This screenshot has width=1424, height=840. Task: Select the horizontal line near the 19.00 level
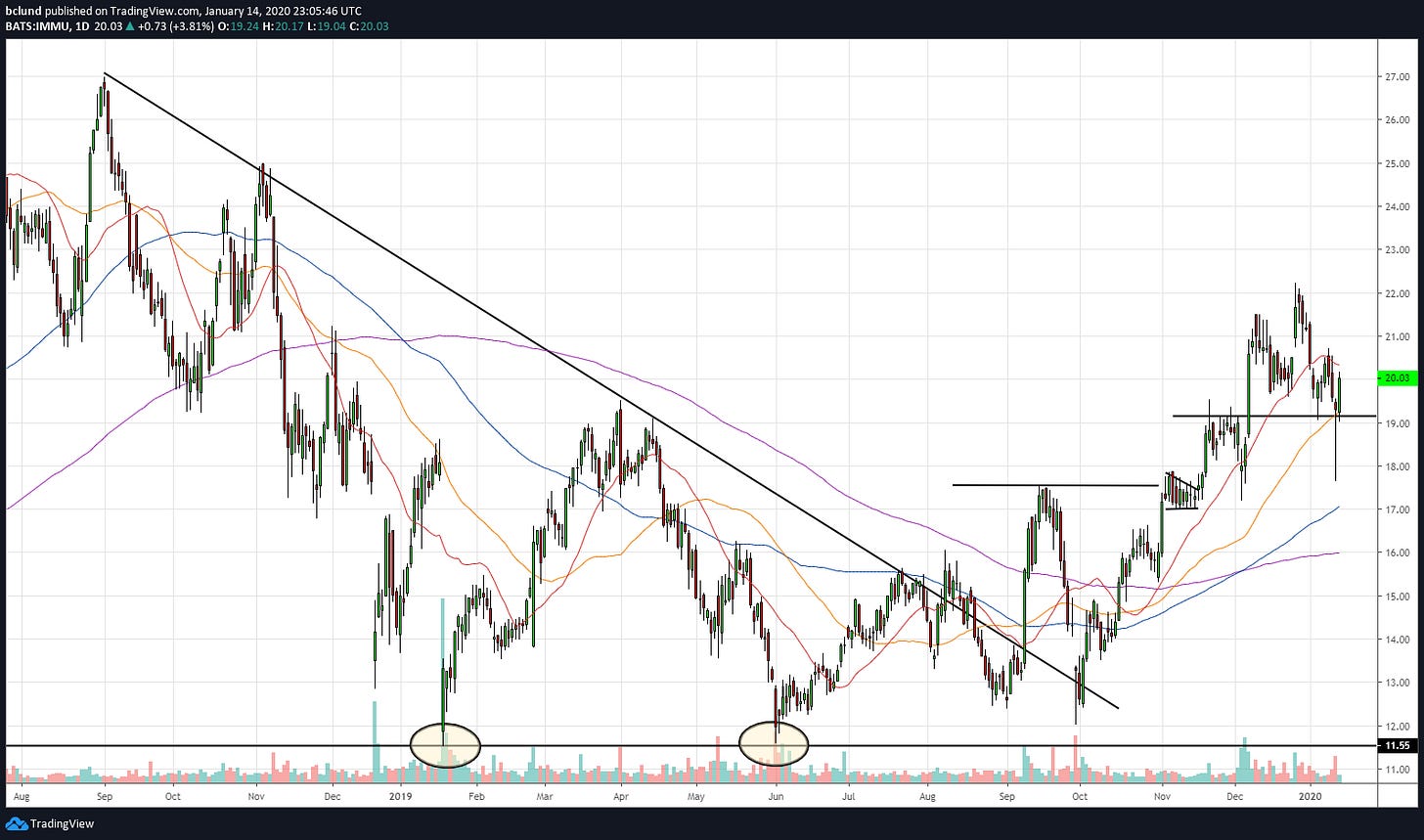click(x=1271, y=417)
